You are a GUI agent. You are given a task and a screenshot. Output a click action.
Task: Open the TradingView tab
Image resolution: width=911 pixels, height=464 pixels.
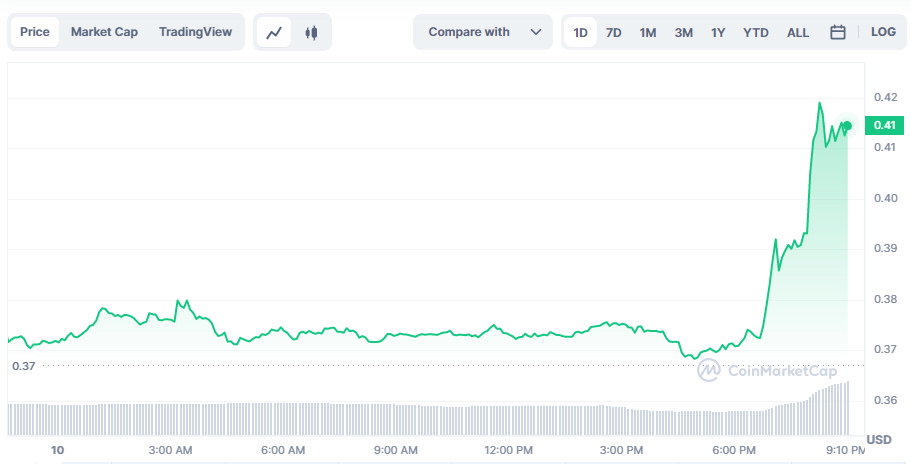click(195, 32)
